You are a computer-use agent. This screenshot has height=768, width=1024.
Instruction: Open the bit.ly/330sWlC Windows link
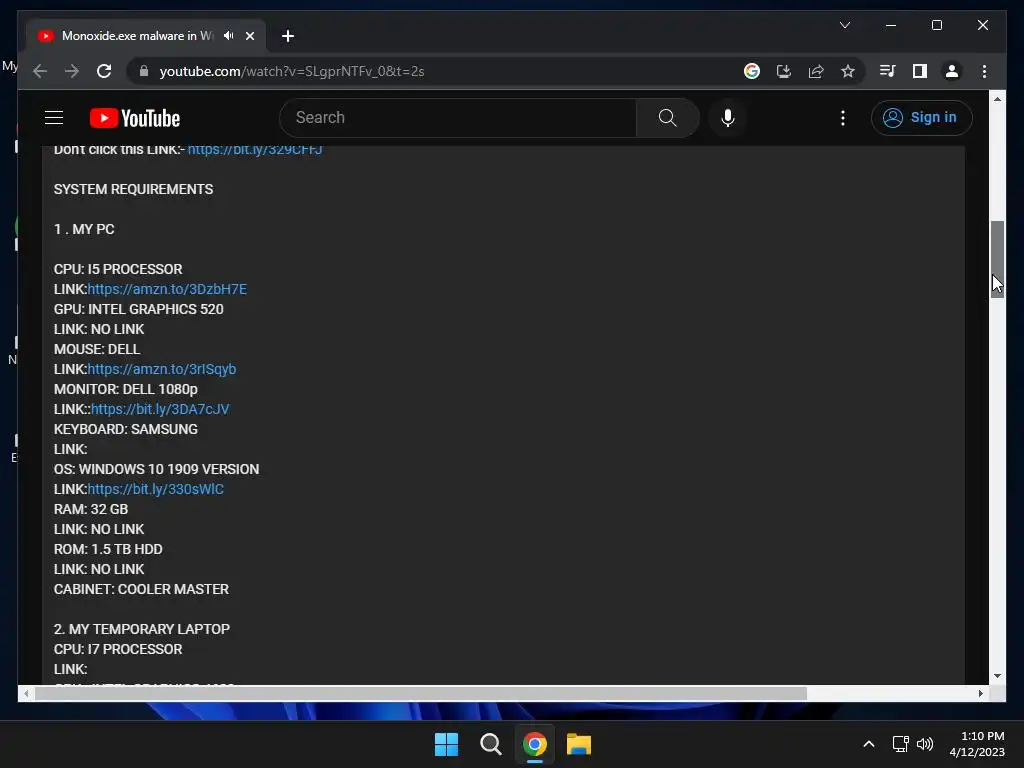point(155,489)
